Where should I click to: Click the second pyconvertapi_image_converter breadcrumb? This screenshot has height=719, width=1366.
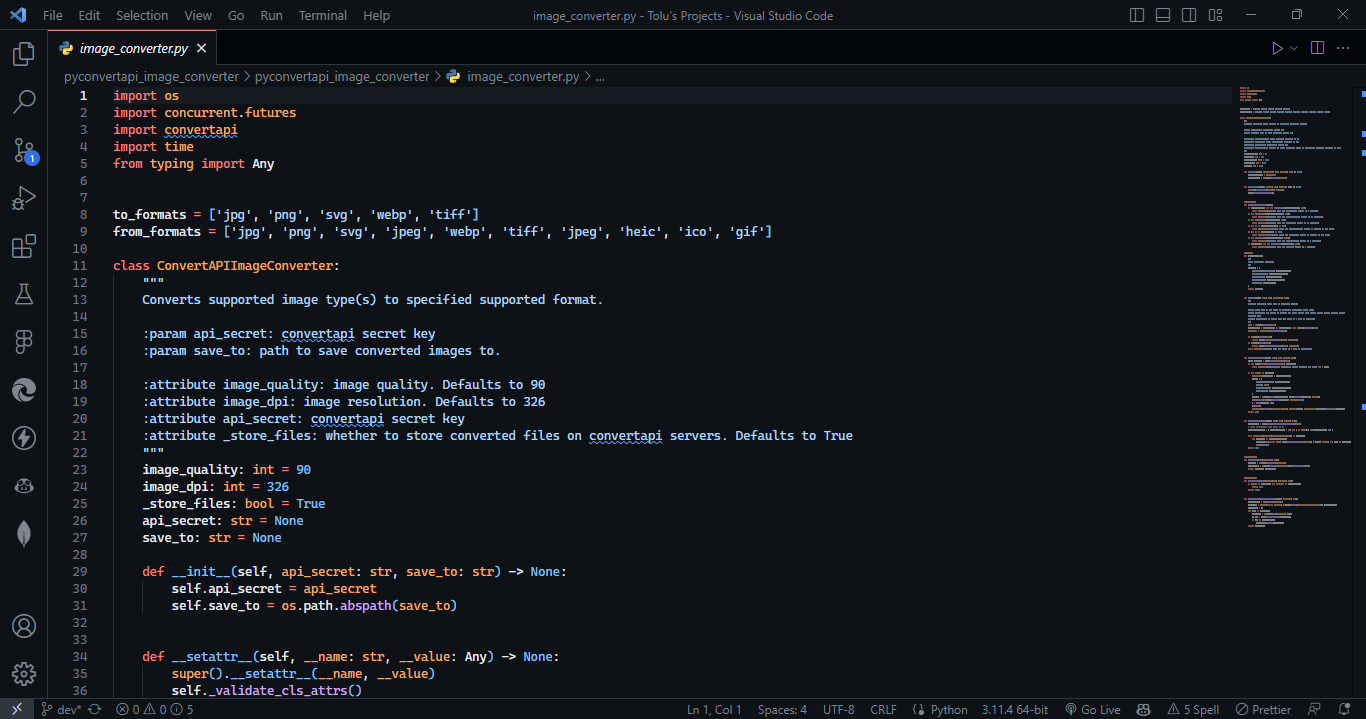click(x=342, y=76)
